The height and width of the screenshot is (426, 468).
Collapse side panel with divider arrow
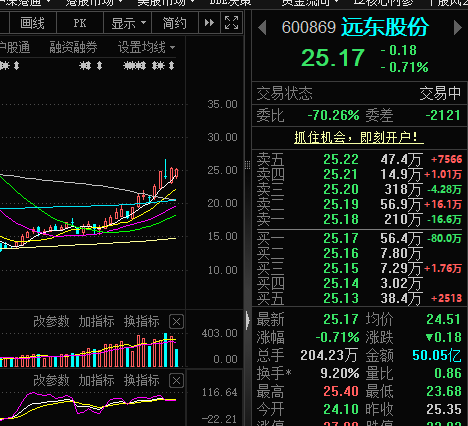coord(248,321)
